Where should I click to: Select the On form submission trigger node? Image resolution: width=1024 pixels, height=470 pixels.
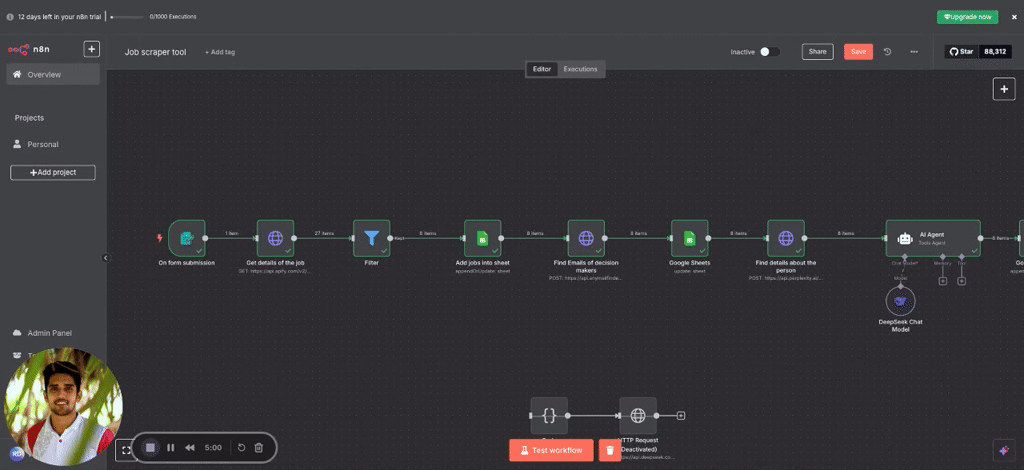tap(187, 238)
